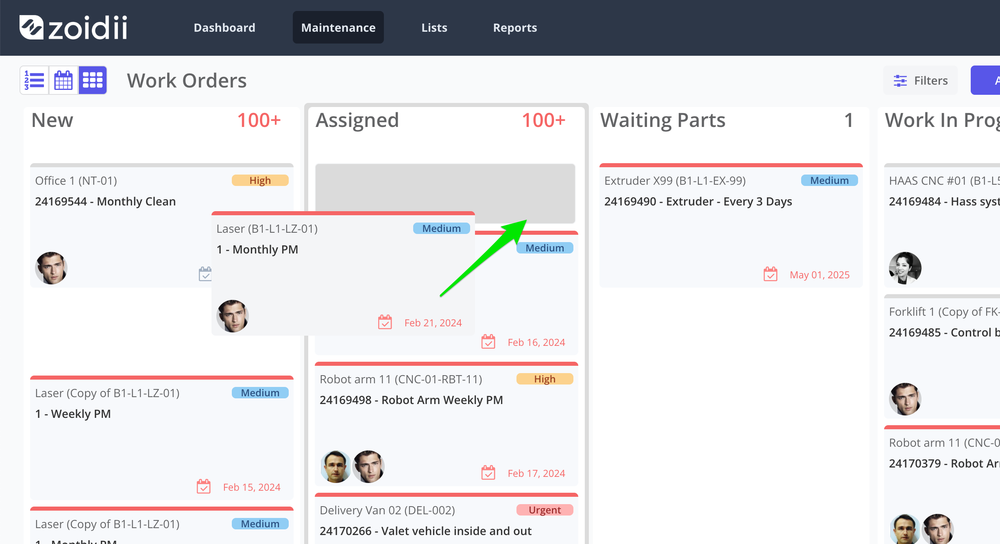Image resolution: width=1000 pixels, height=544 pixels.
Task: Click calendar icon beside May 01, 2025
Action: [770, 274]
